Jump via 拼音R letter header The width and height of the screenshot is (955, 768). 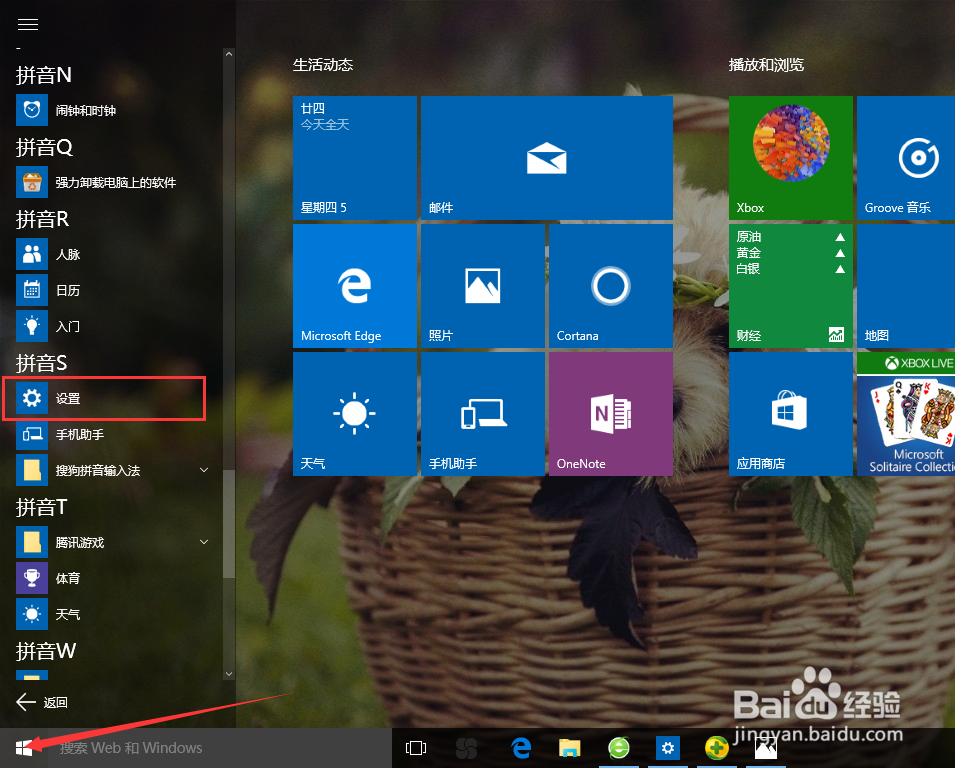tap(43, 219)
